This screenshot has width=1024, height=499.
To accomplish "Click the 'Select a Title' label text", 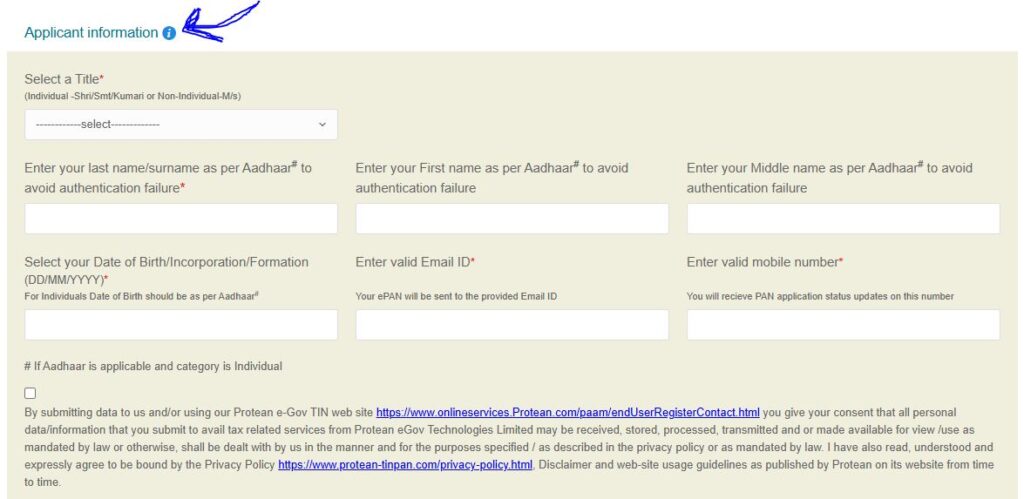I will coord(64,79).
